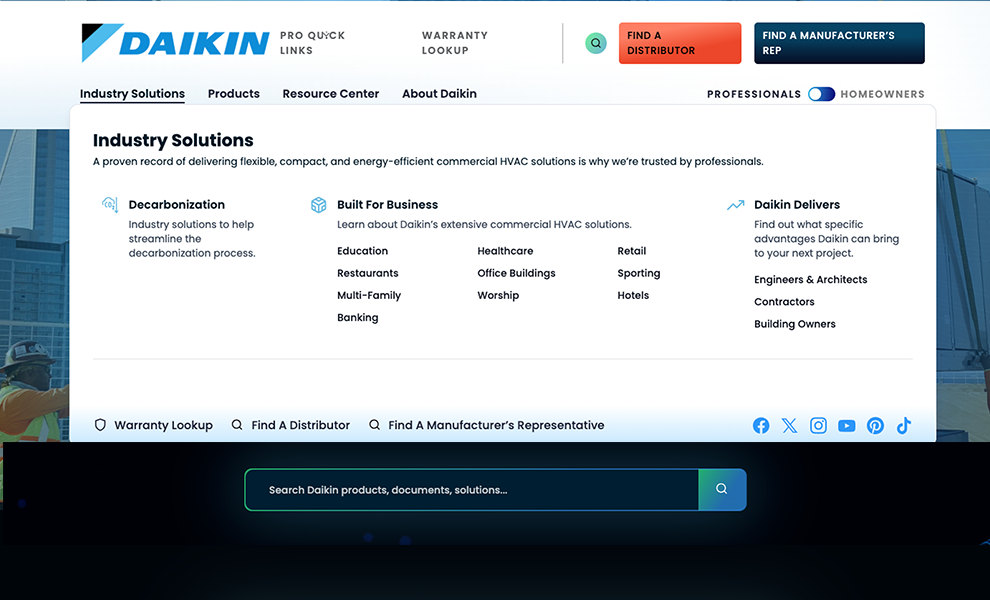Open Daikin's Instagram icon
The width and height of the screenshot is (990, 600).
tap(818, 426)
